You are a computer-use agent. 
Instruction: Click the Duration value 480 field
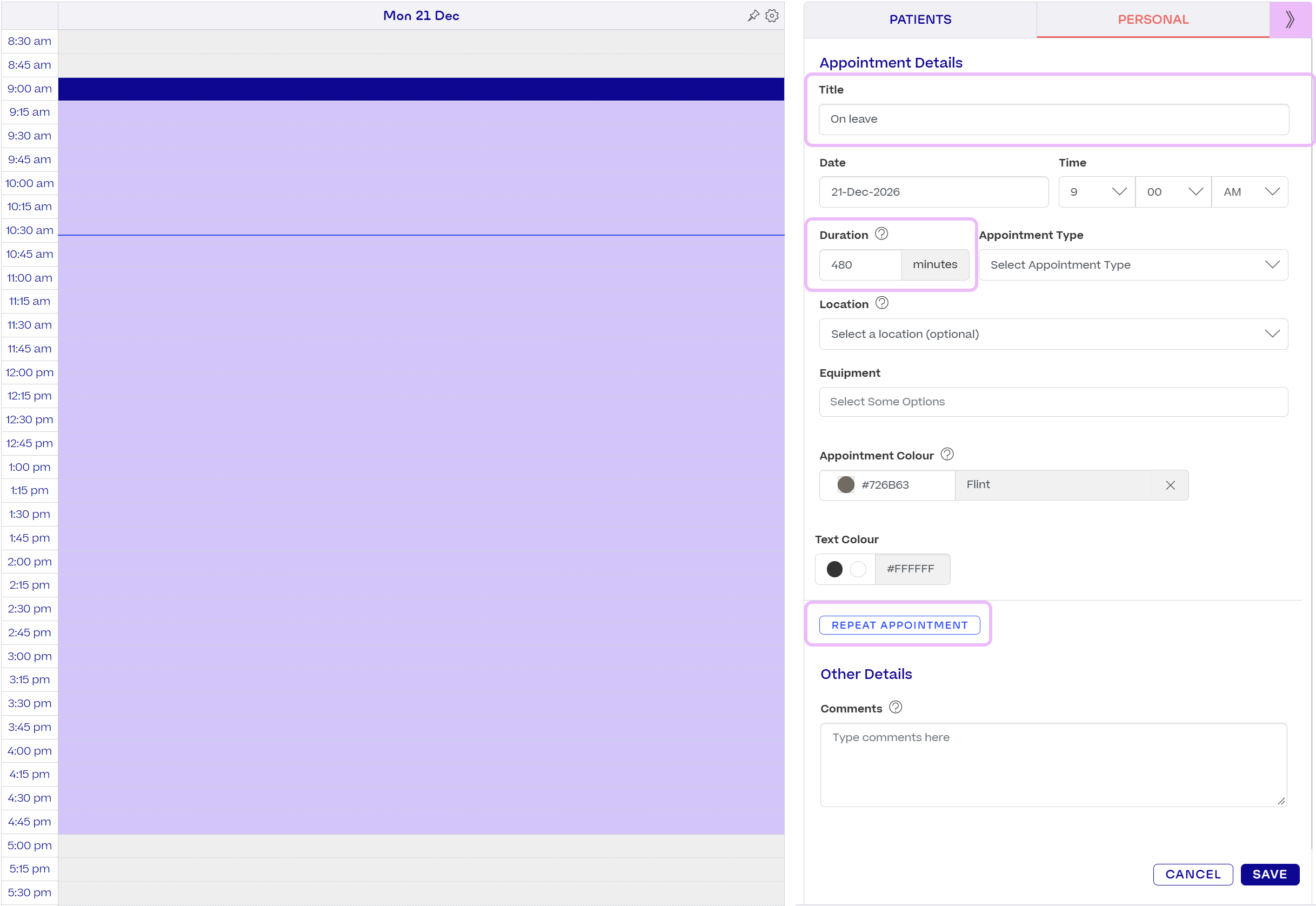860,265
